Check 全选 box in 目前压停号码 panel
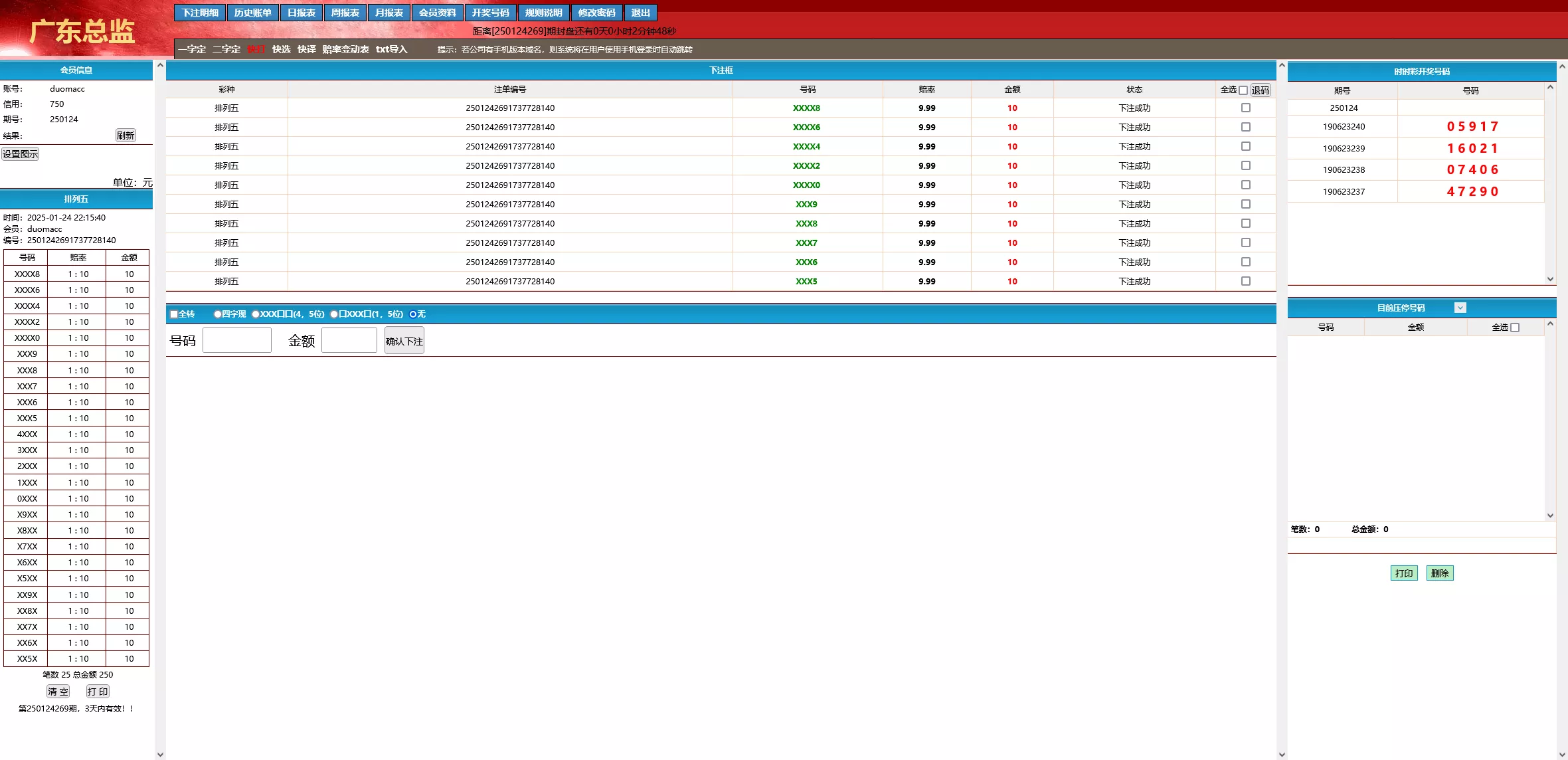 point(1515,328)
